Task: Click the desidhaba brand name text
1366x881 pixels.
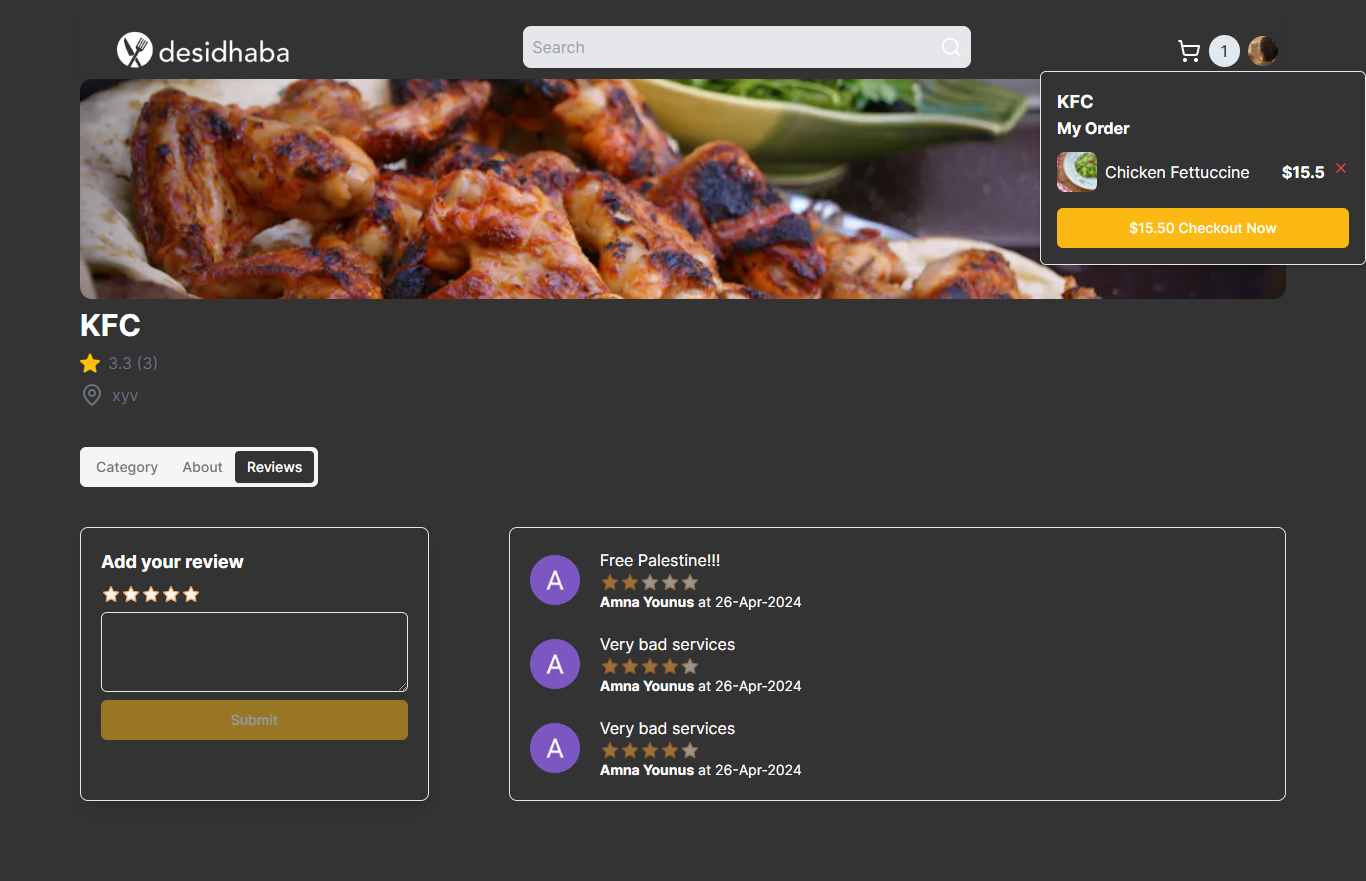Action: pyautogui.click(x=224, y=51)
